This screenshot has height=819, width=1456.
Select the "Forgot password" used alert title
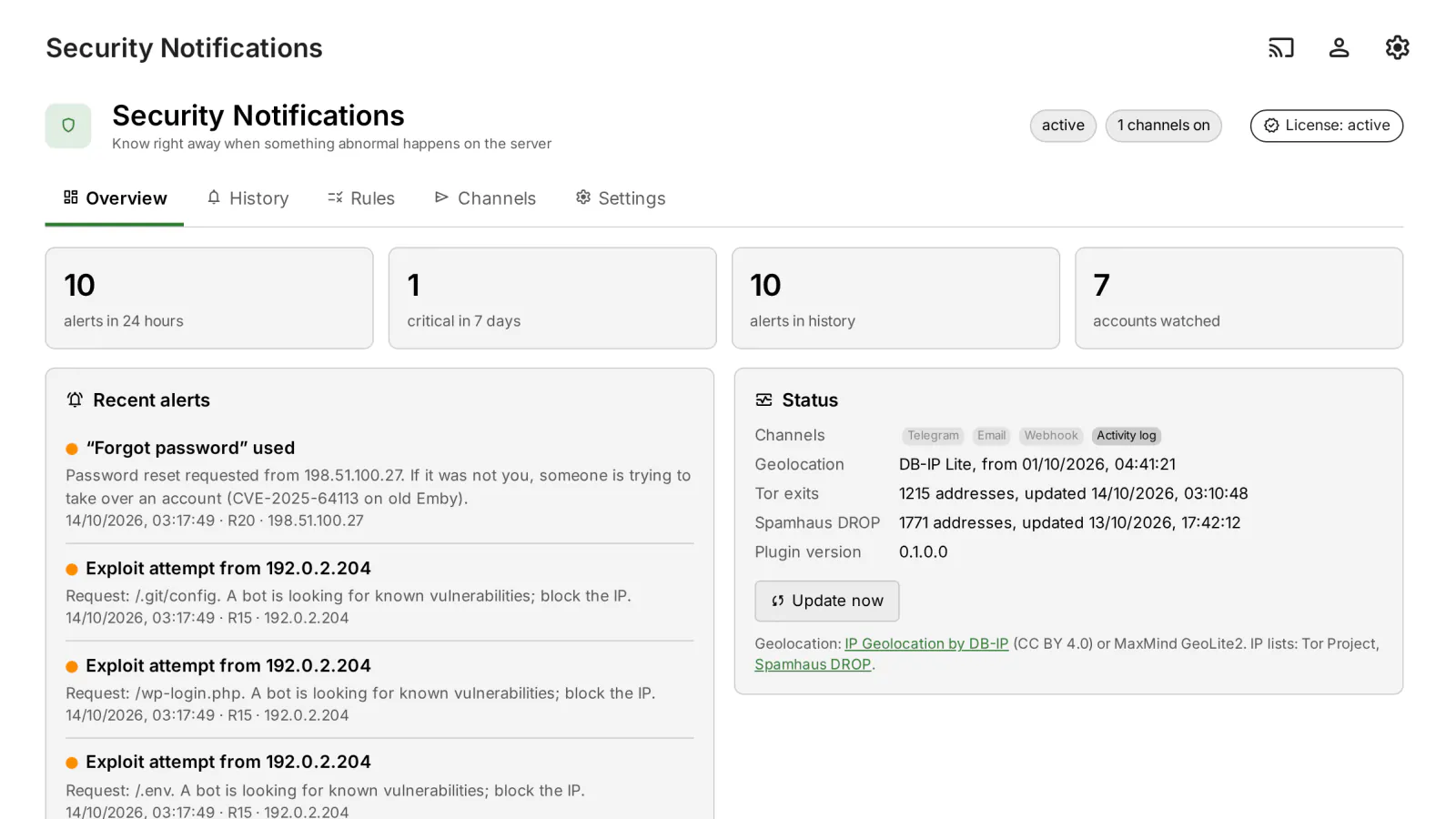click(x=190, y=448)
